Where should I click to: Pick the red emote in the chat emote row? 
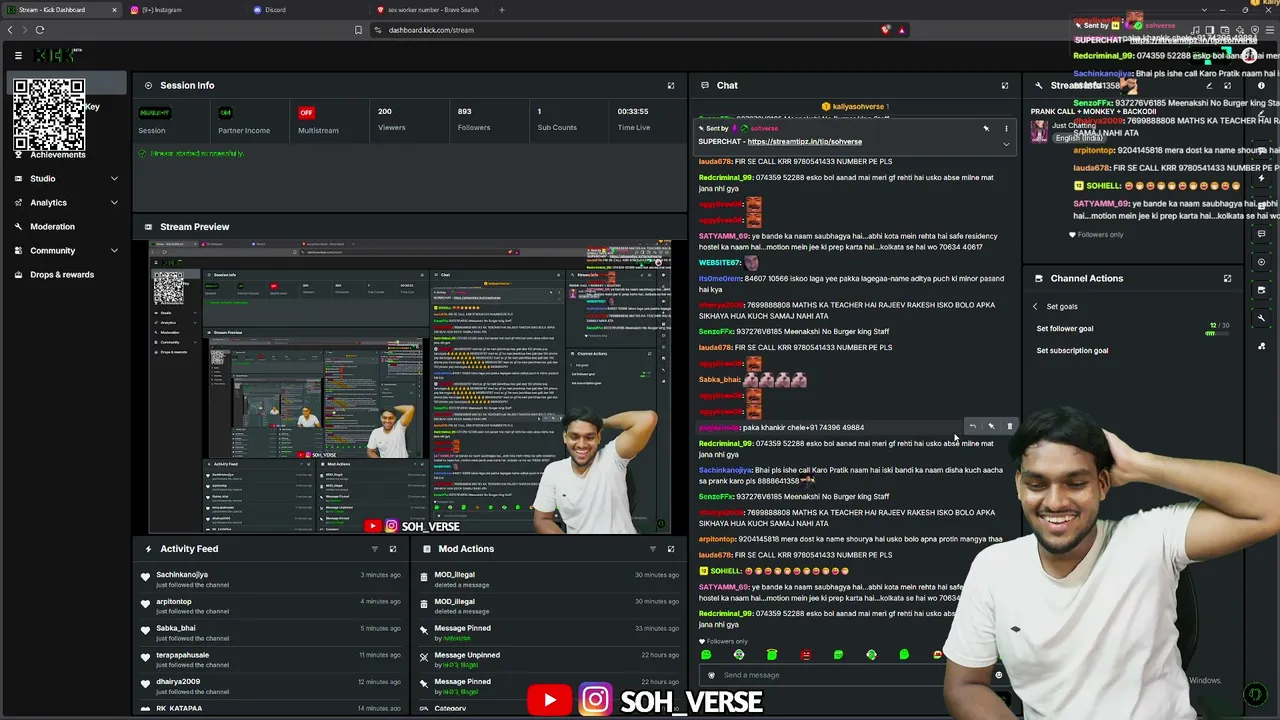[x=805, y=655]
